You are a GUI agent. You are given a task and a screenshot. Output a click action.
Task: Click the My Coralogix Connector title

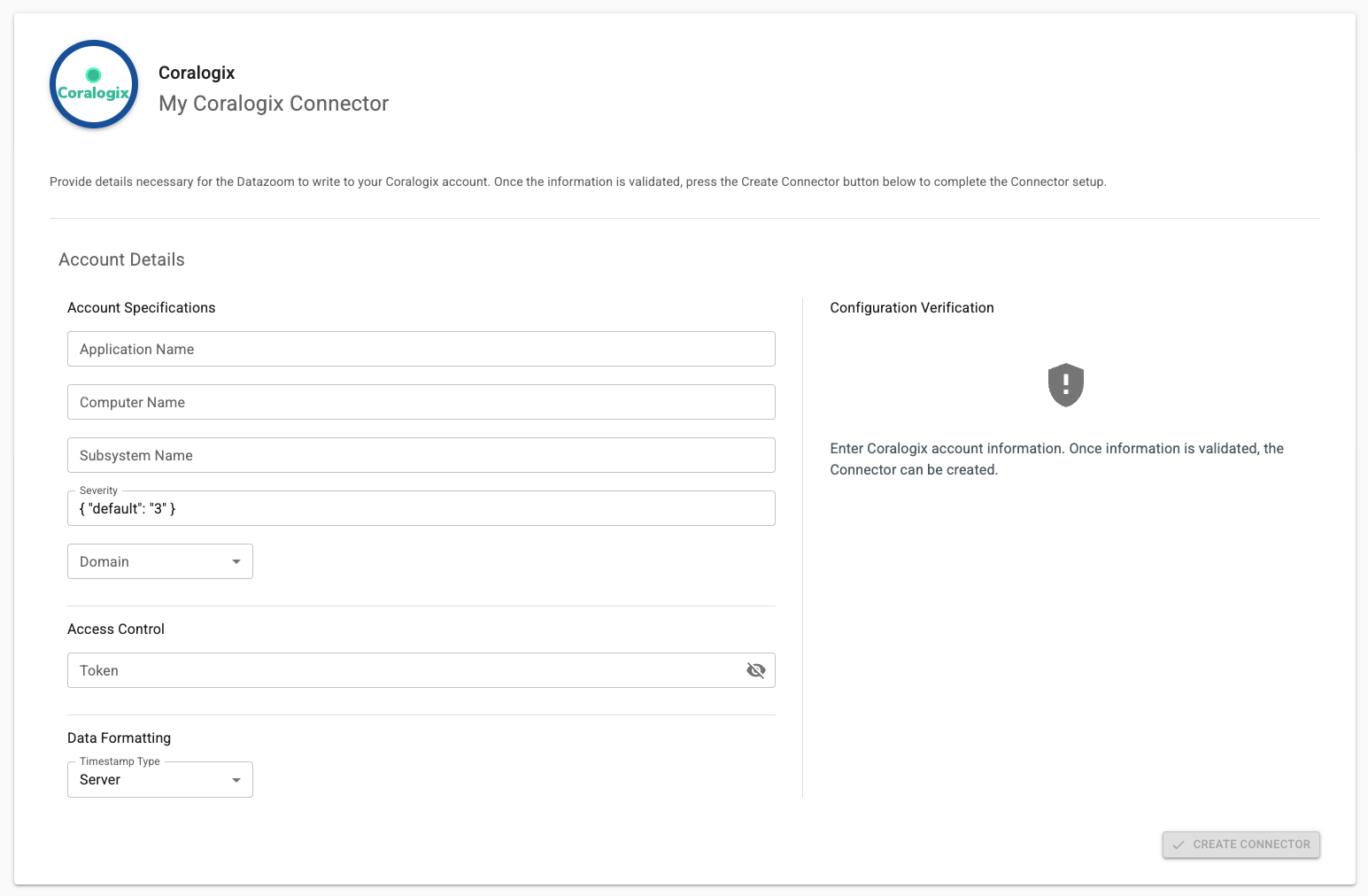tap(274, 104)
